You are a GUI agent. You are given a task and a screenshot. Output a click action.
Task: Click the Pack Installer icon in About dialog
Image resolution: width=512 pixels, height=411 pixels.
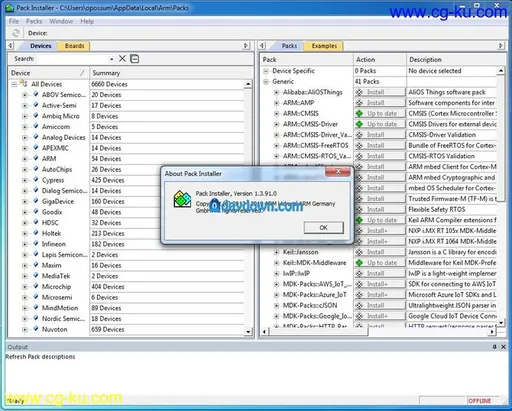click(182, 199)
